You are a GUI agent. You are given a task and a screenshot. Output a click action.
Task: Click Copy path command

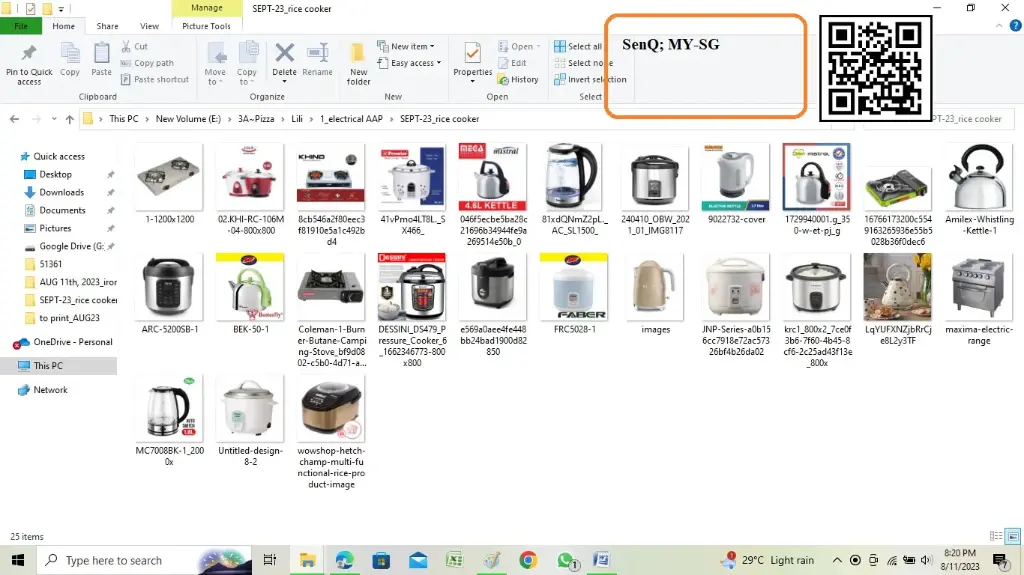pos(147,63)
